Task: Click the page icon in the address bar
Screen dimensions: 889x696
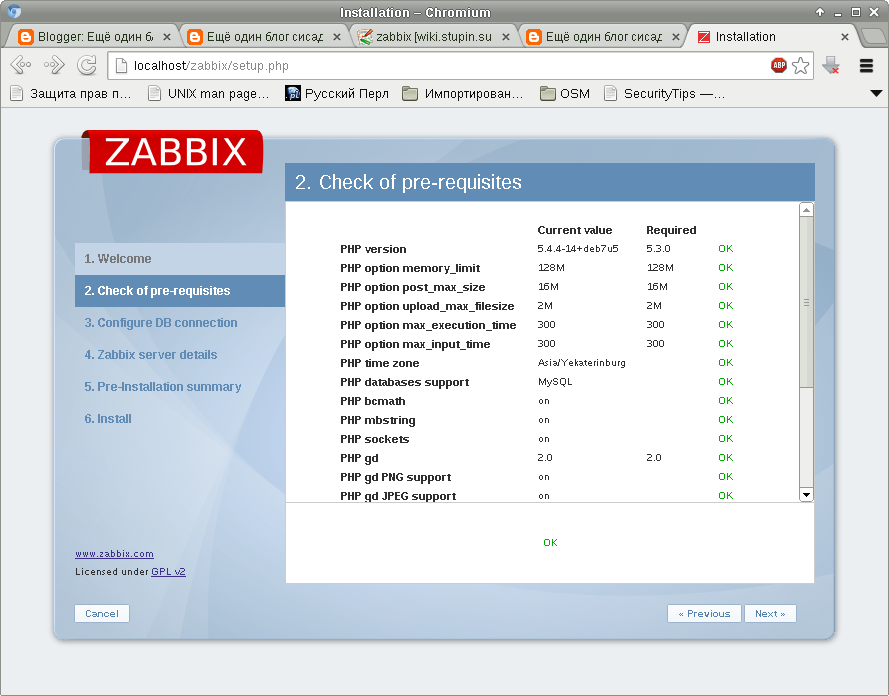Action: pos(121,66)
